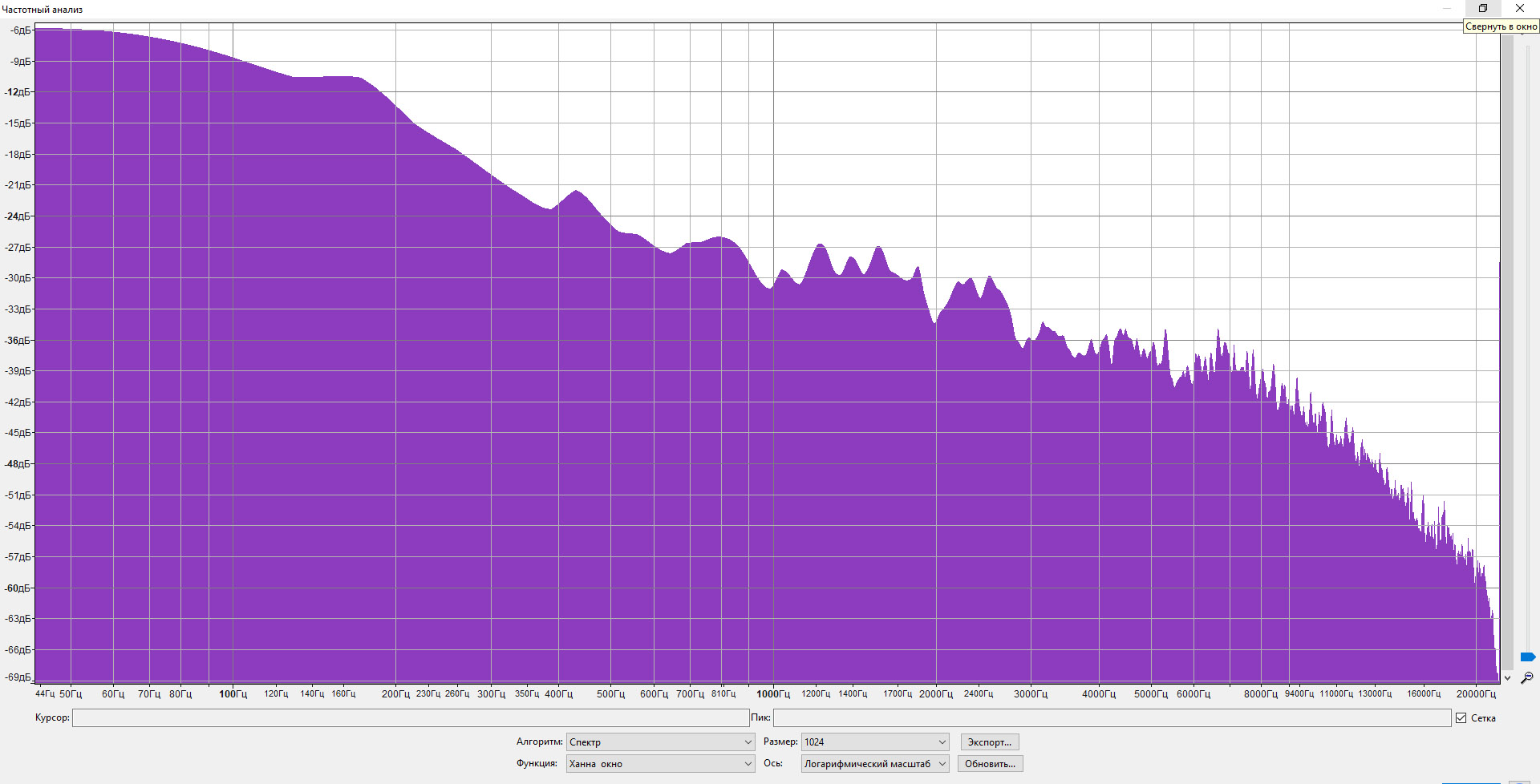Click the 1000Гц label on frequency axis

[773, 694]
